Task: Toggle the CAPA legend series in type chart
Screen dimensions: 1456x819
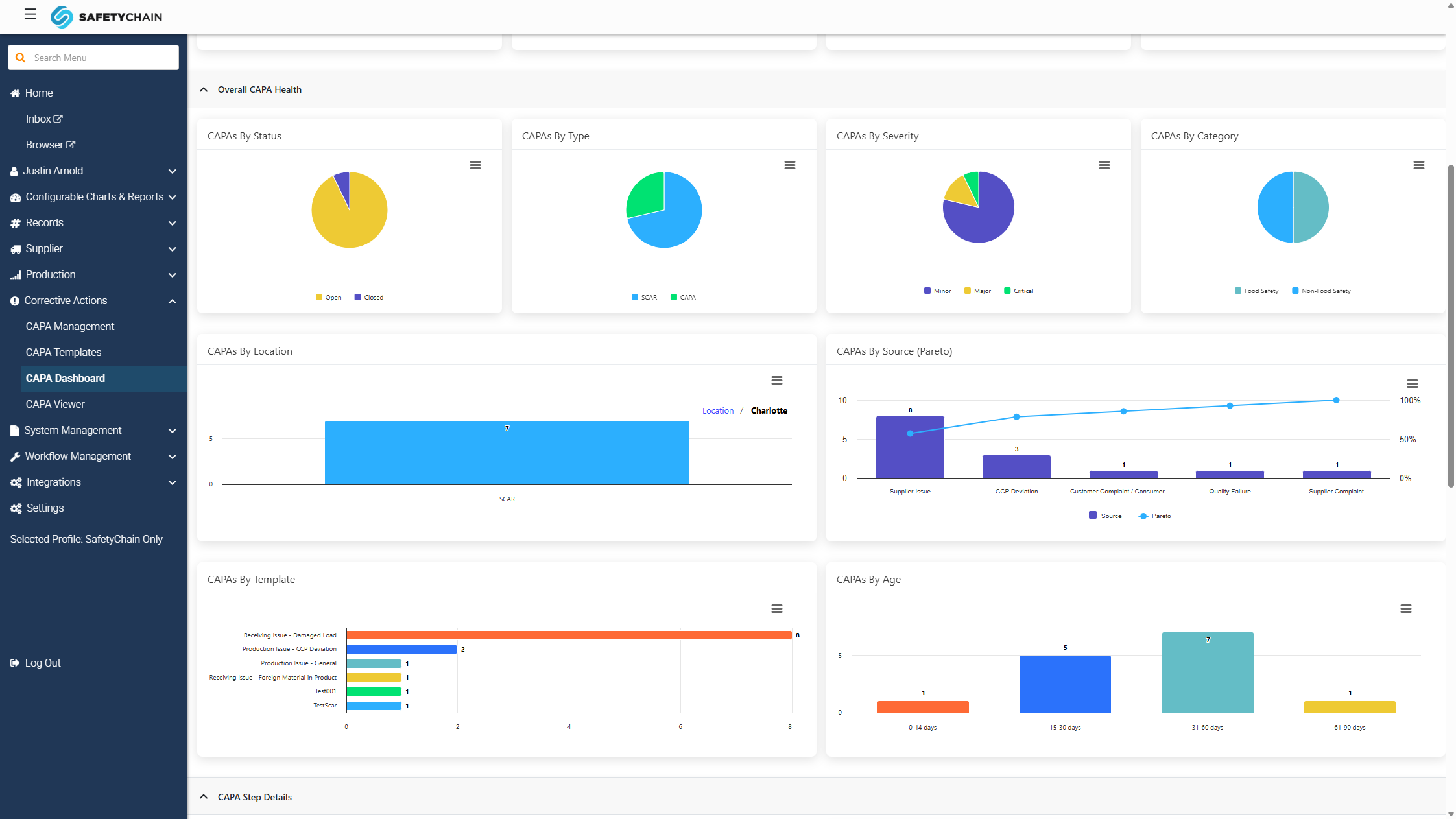Action: click(683, 298)
